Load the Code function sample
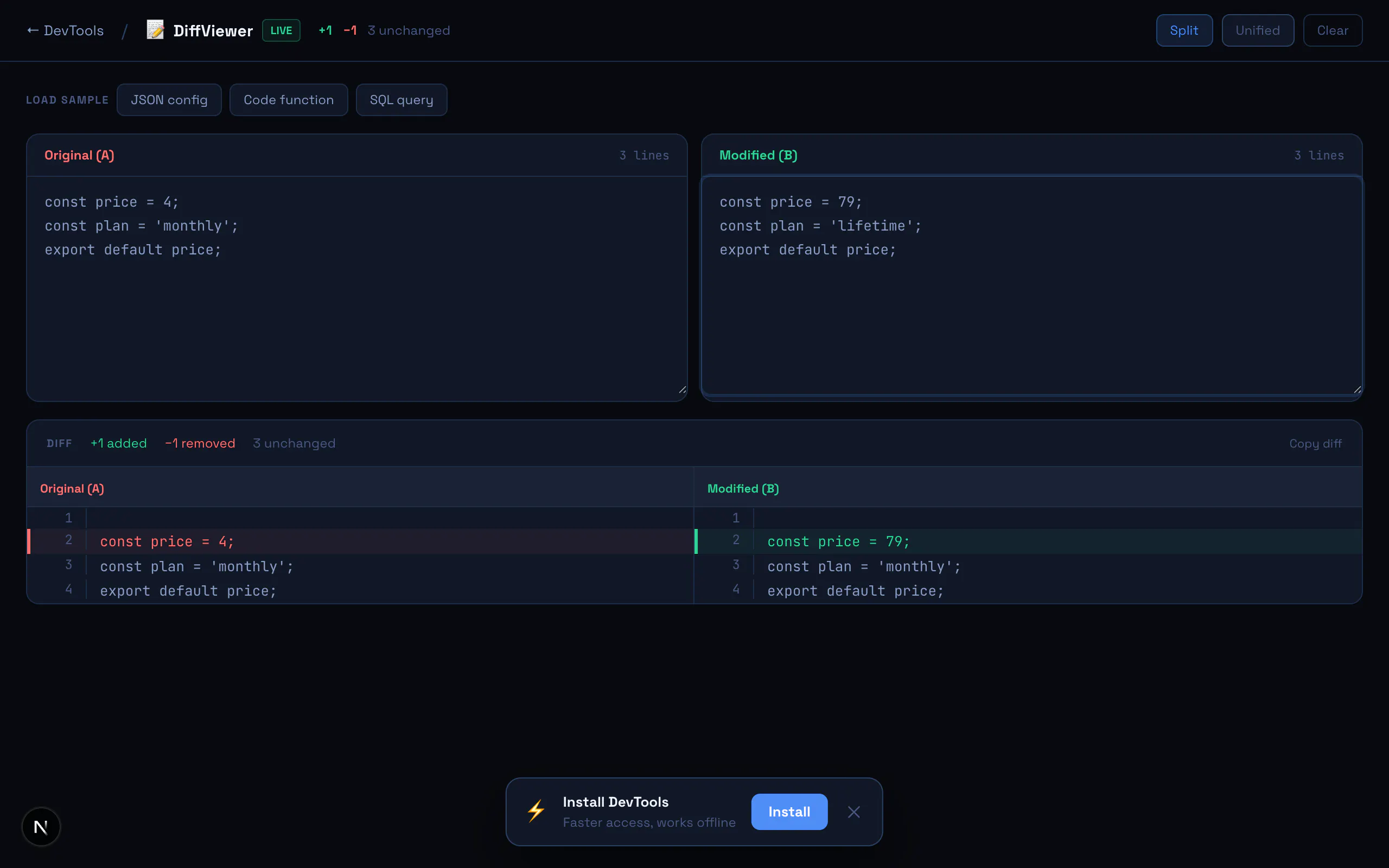 point(289,100)
